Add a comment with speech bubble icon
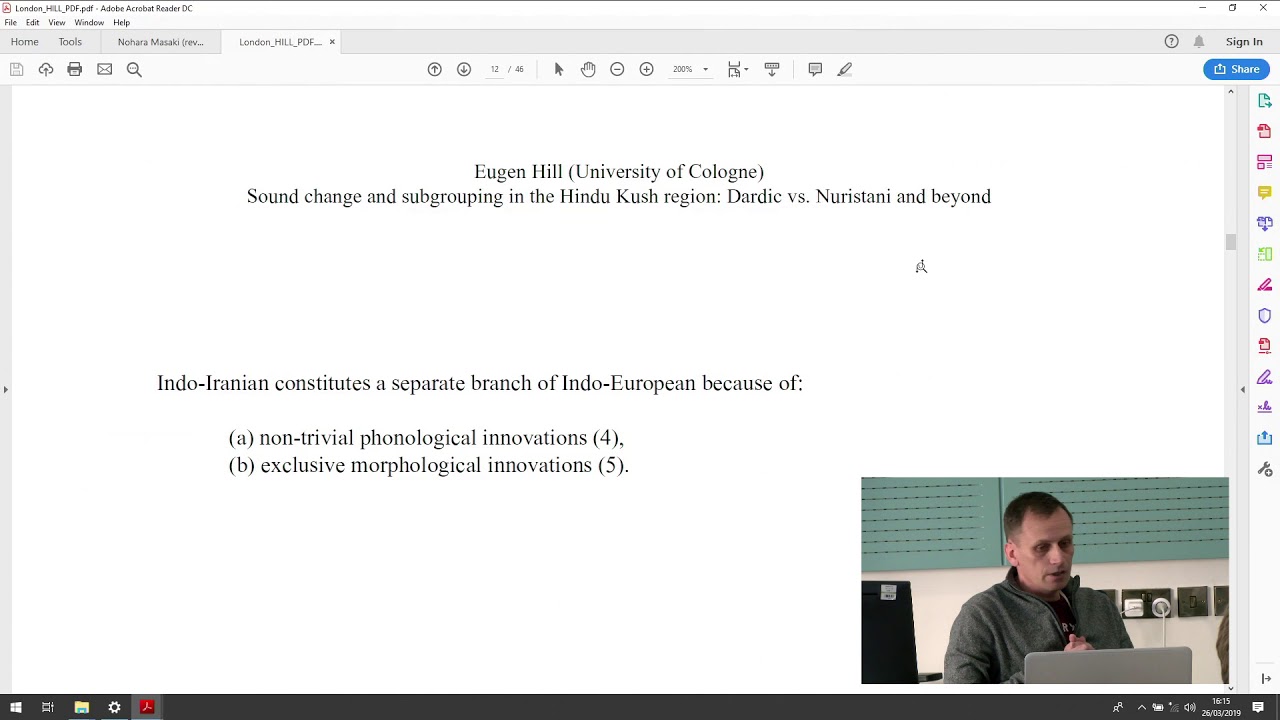 tap(815, 69)
